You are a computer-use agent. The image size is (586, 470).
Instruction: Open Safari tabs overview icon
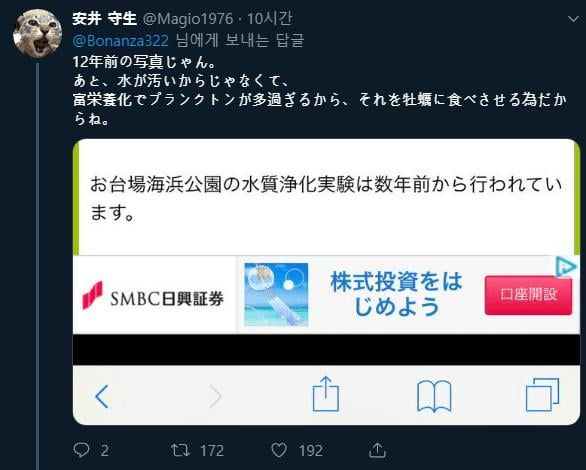click(x=542, y=395)
